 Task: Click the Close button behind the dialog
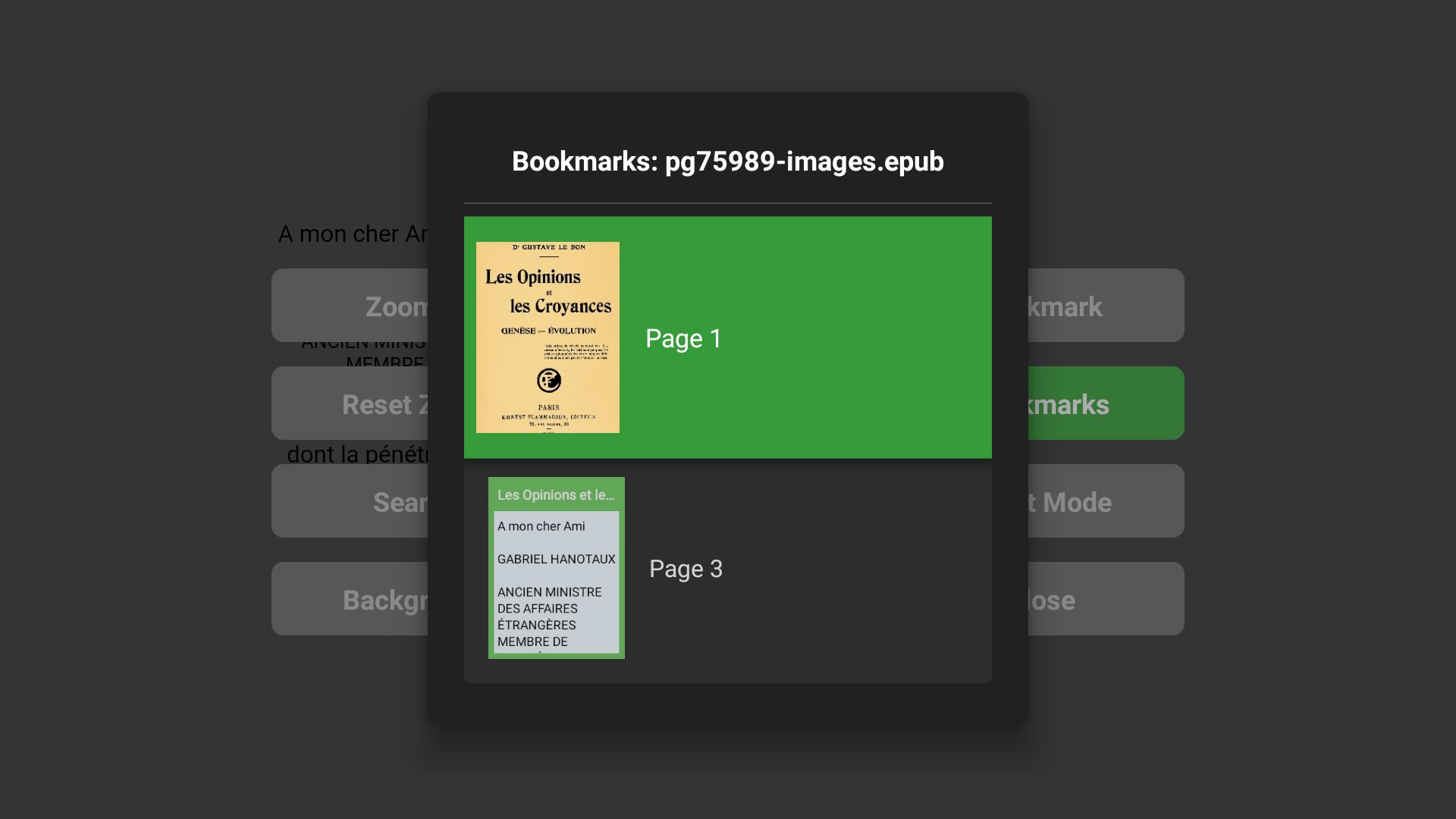(x=1106, y=599)
